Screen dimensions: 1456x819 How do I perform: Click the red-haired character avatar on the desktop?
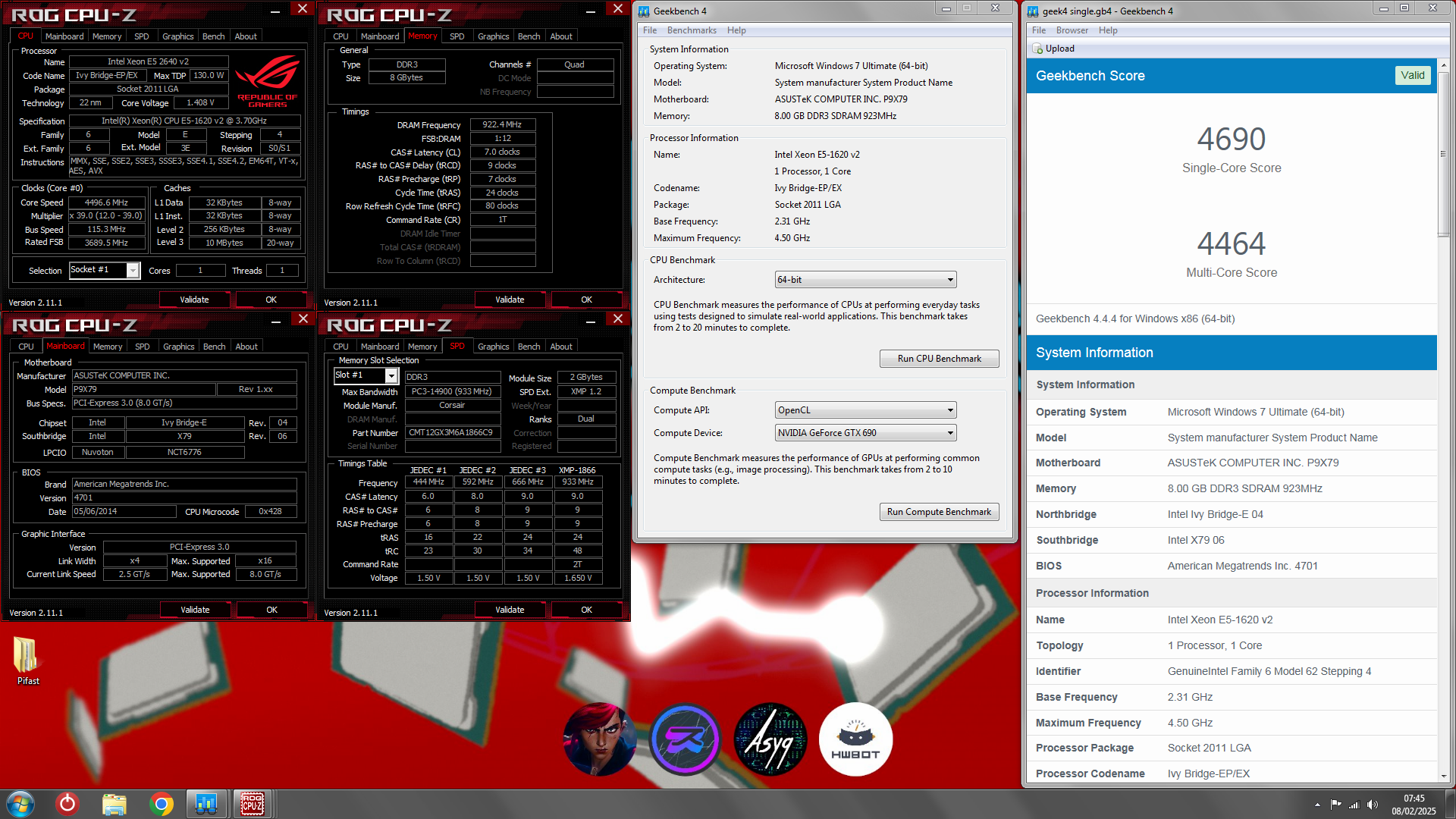click(x=600, y=739)
